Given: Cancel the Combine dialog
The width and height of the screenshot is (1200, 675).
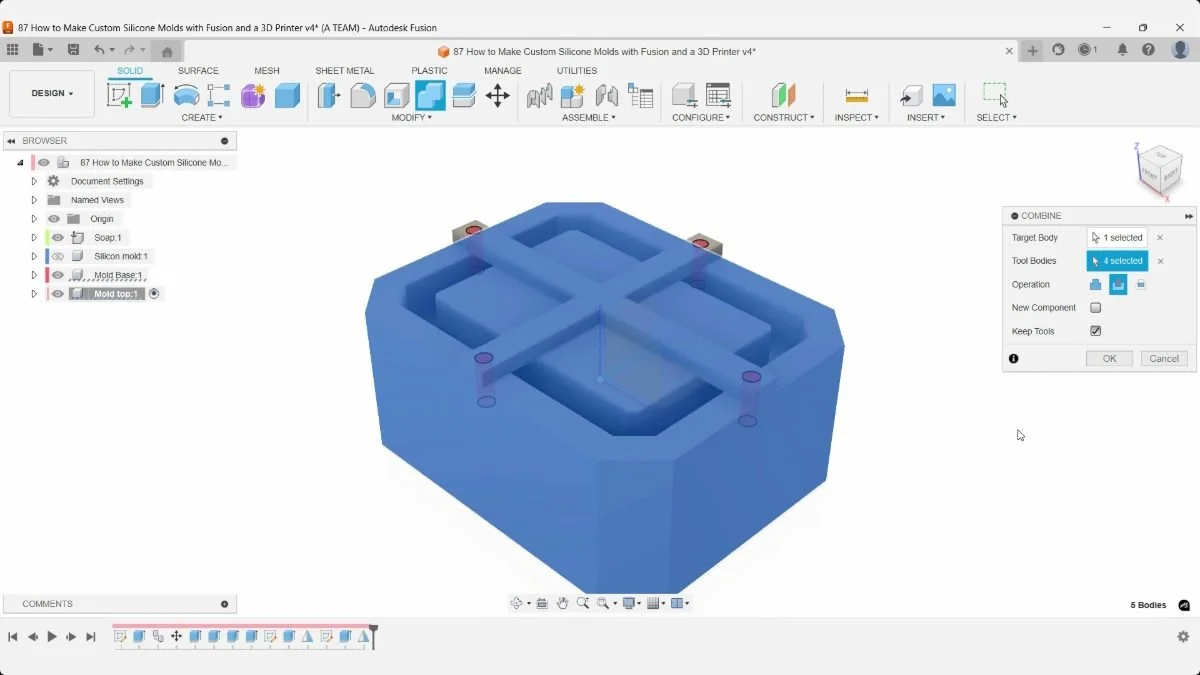Looking at the screenshot, I should (1164, 358).
